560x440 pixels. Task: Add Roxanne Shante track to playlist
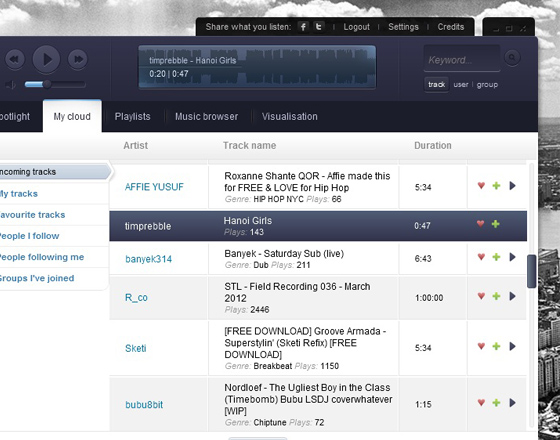point(496,185)
